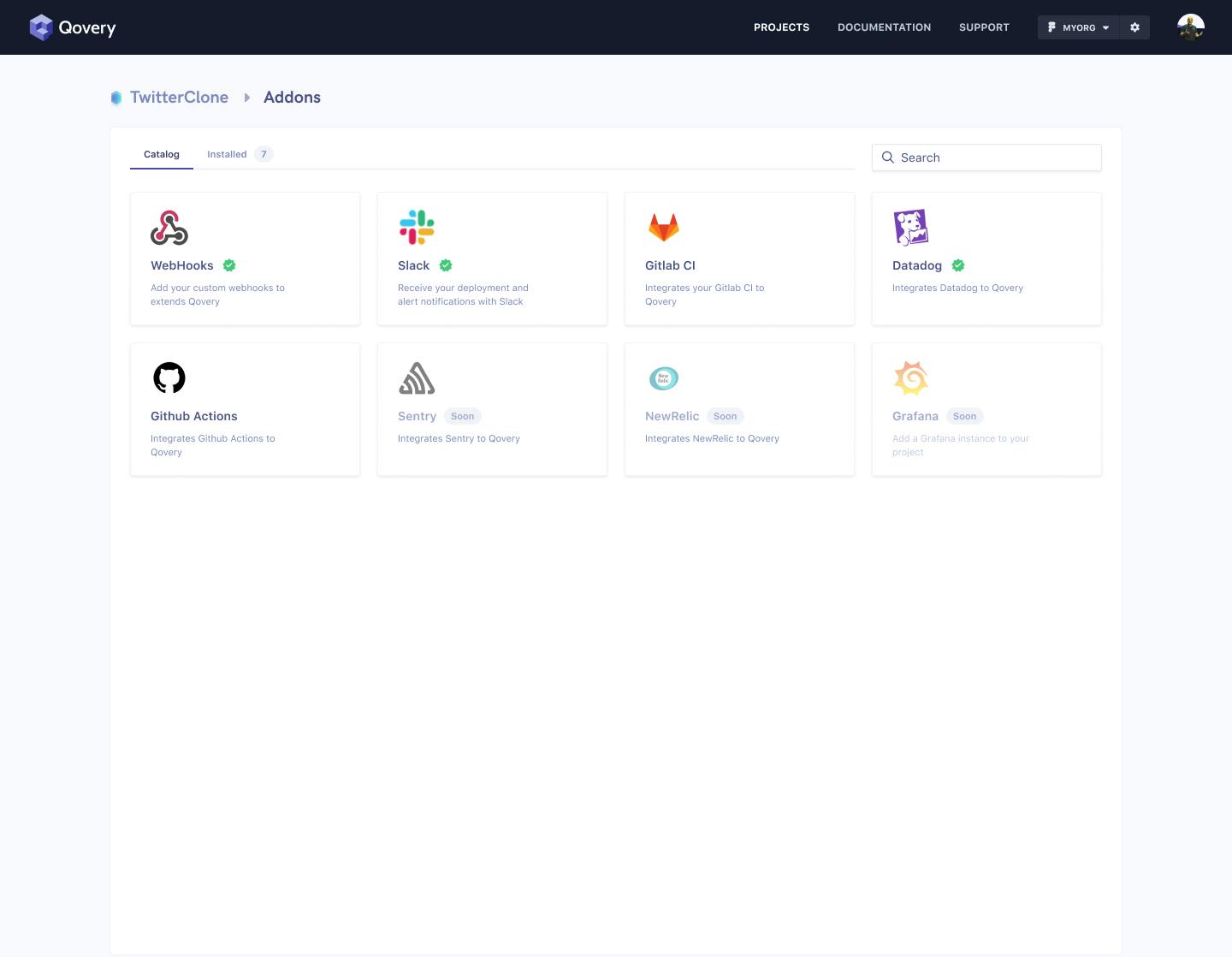Click the WebHooks green verified badge
This screenshot has width=1232, height=957.
tap(229, 265)
